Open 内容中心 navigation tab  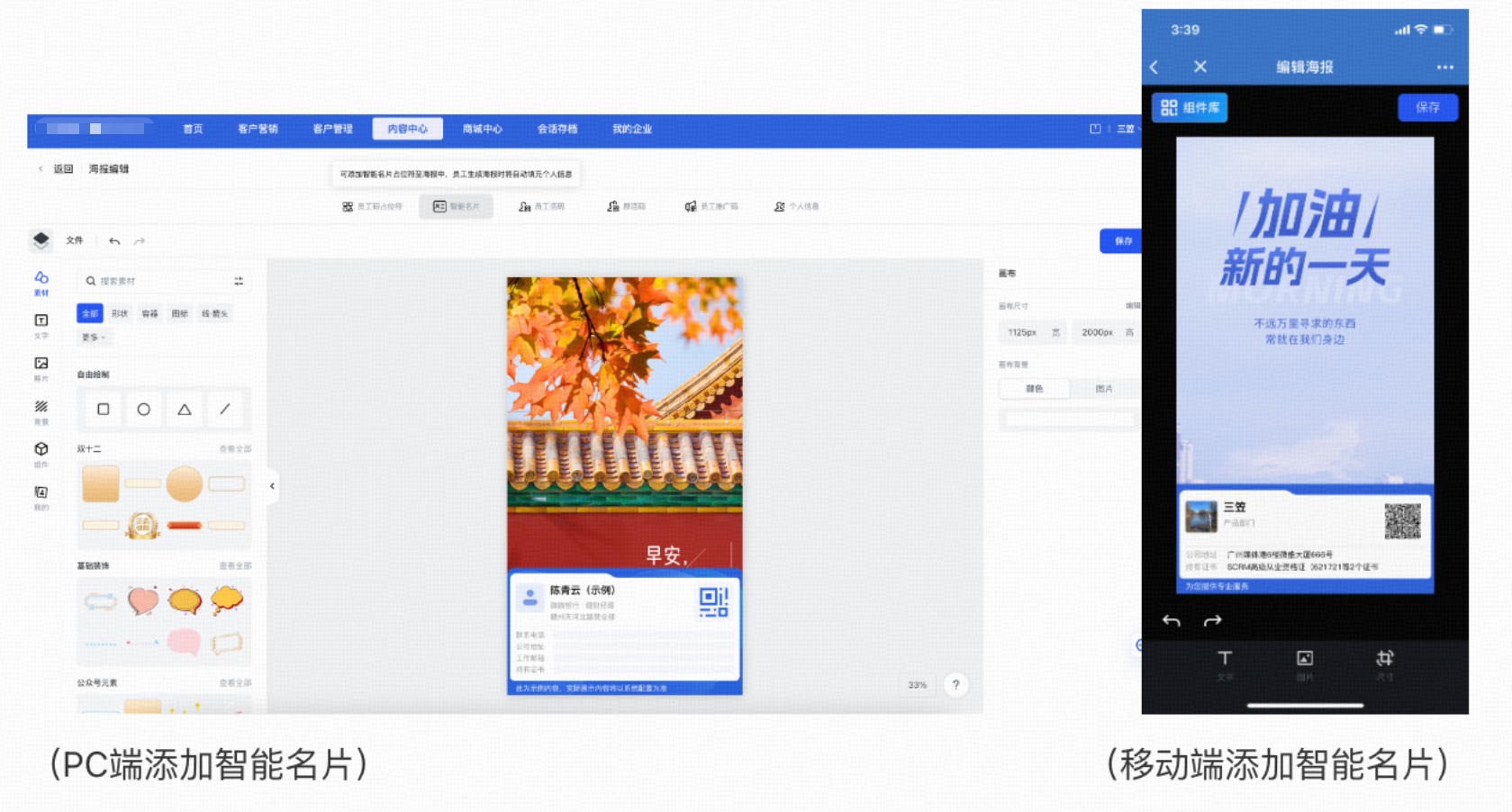(x=407, y=129)
